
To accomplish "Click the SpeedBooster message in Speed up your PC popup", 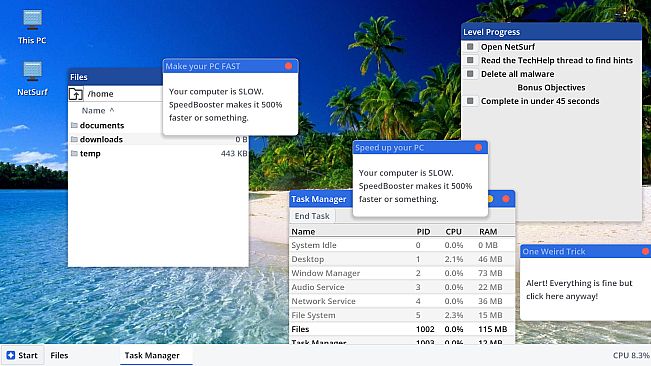I will point(415,186).
